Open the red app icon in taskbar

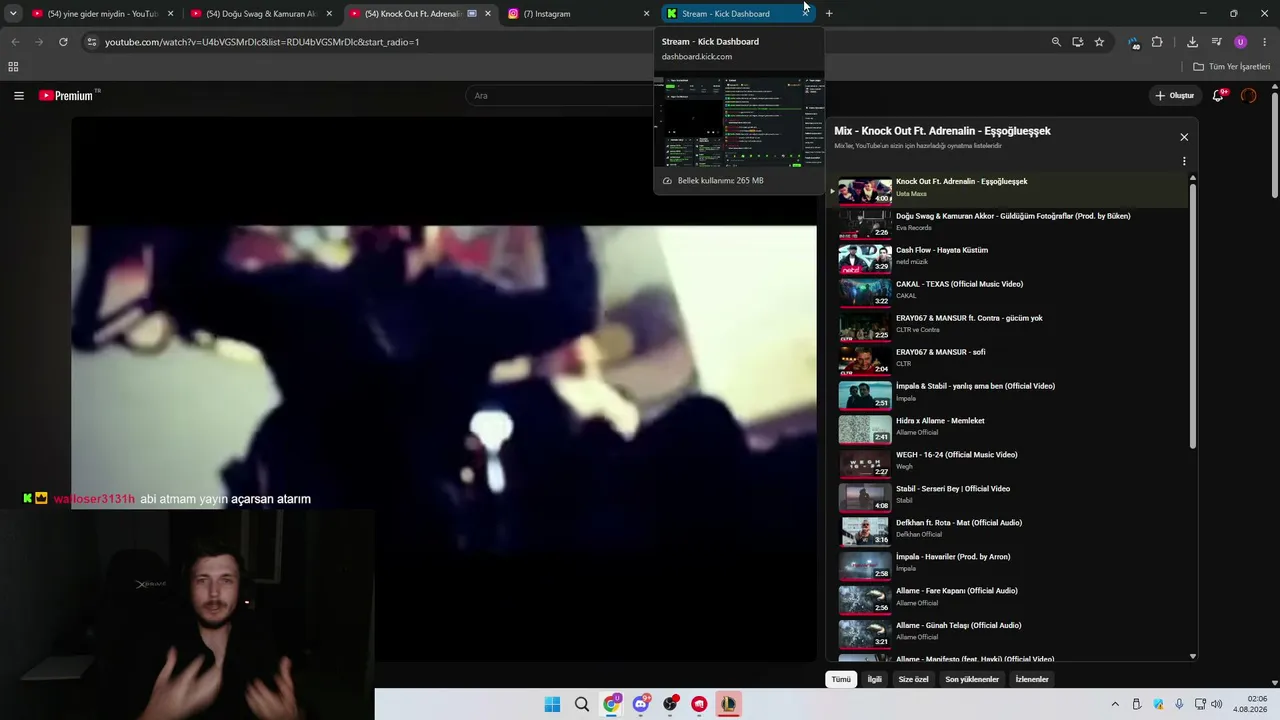pyautogui.click(x=699, y=704)
